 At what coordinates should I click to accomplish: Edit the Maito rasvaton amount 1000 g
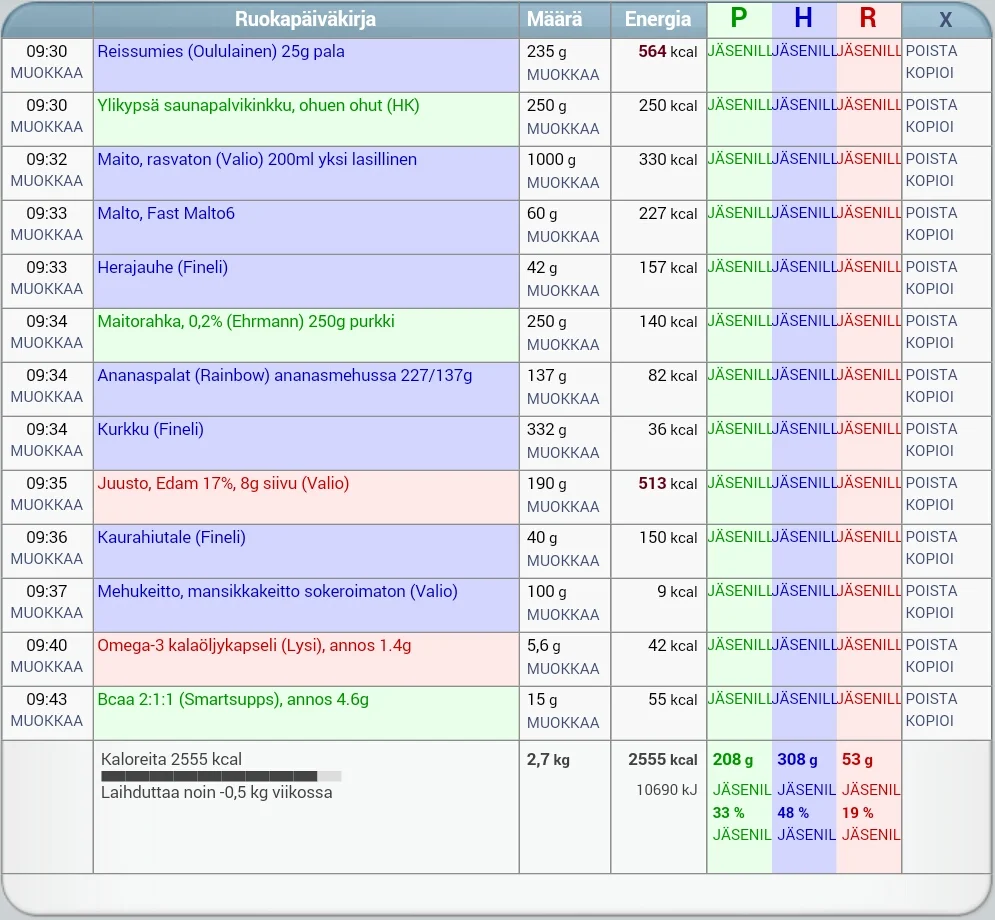tap(564, 181)
